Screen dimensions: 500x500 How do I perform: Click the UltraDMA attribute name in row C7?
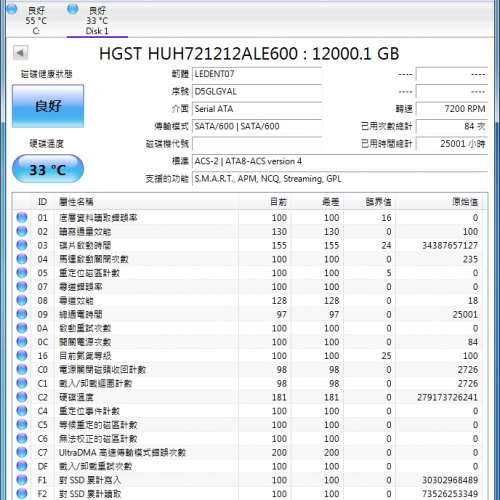(x=122, y=453)
